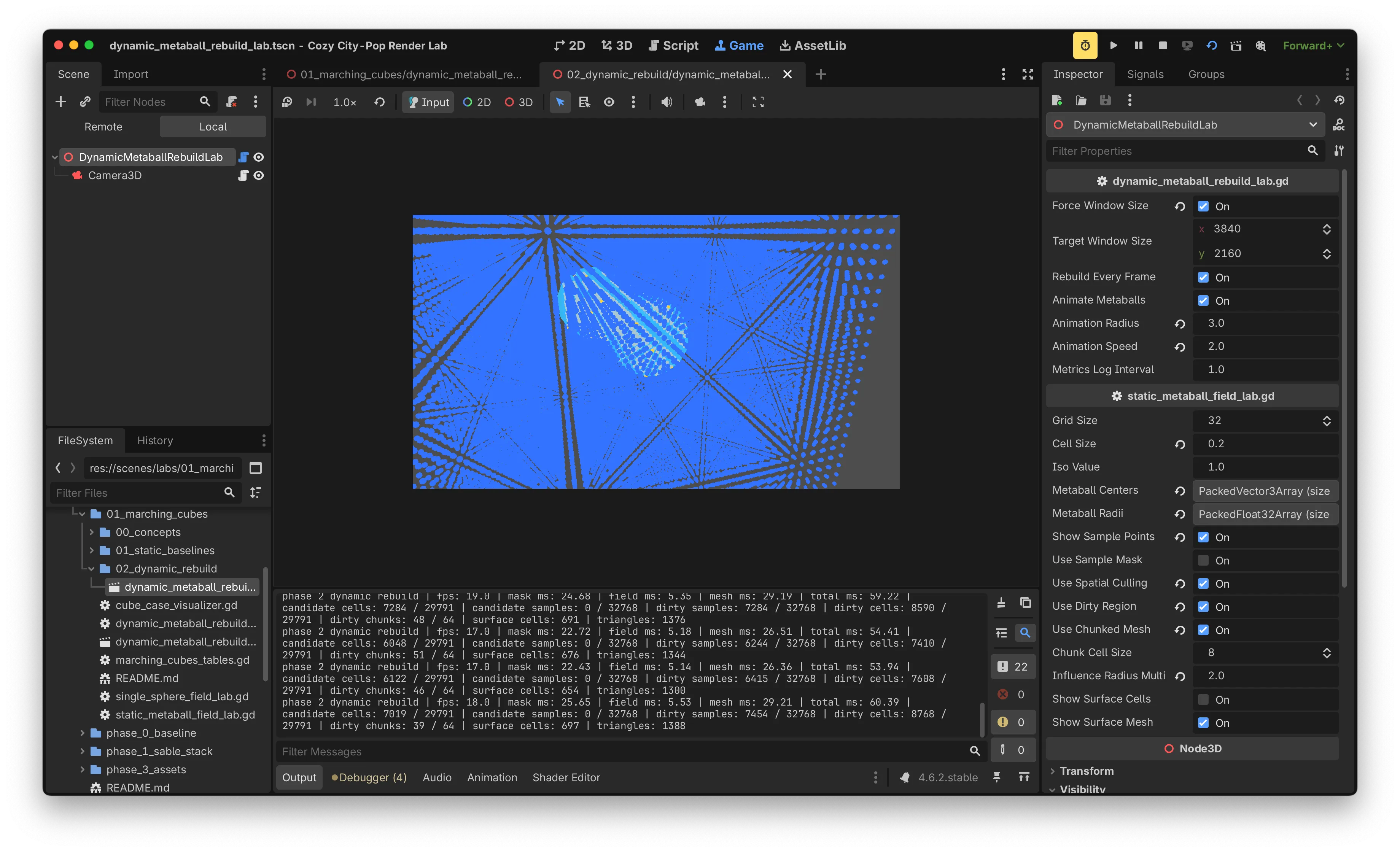Click the Input mode button
The width and height of the screenshot is (1400, 852).
point(428,102)
